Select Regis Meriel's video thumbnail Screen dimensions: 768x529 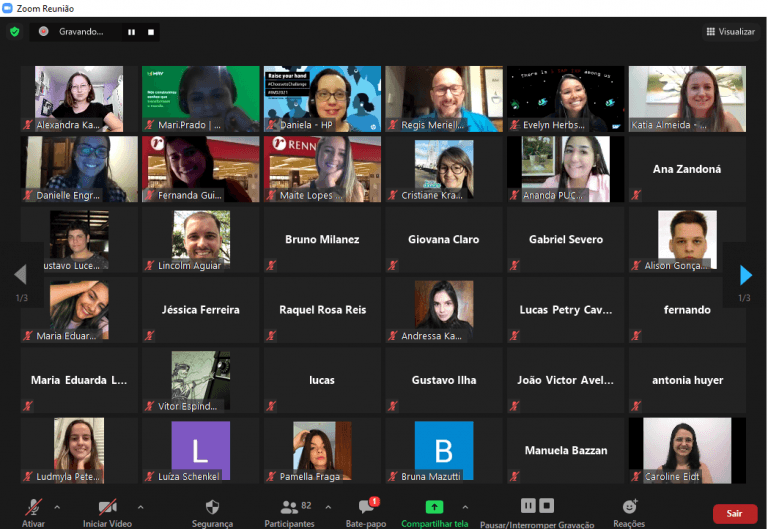444,99
